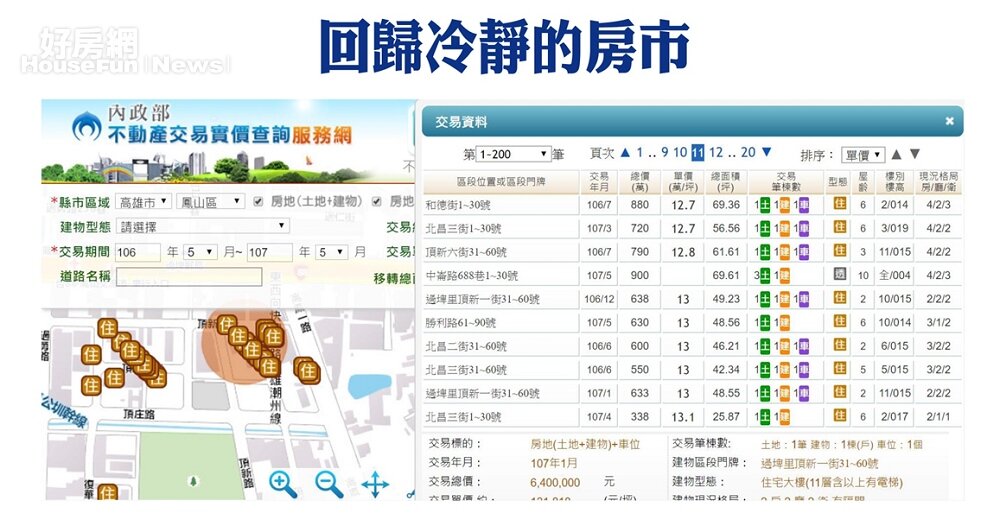Select the 過埤里頂新一街31~60號 107/1 row
Viewport: 1000px width, 526px height.
click(x=693, y=393)
